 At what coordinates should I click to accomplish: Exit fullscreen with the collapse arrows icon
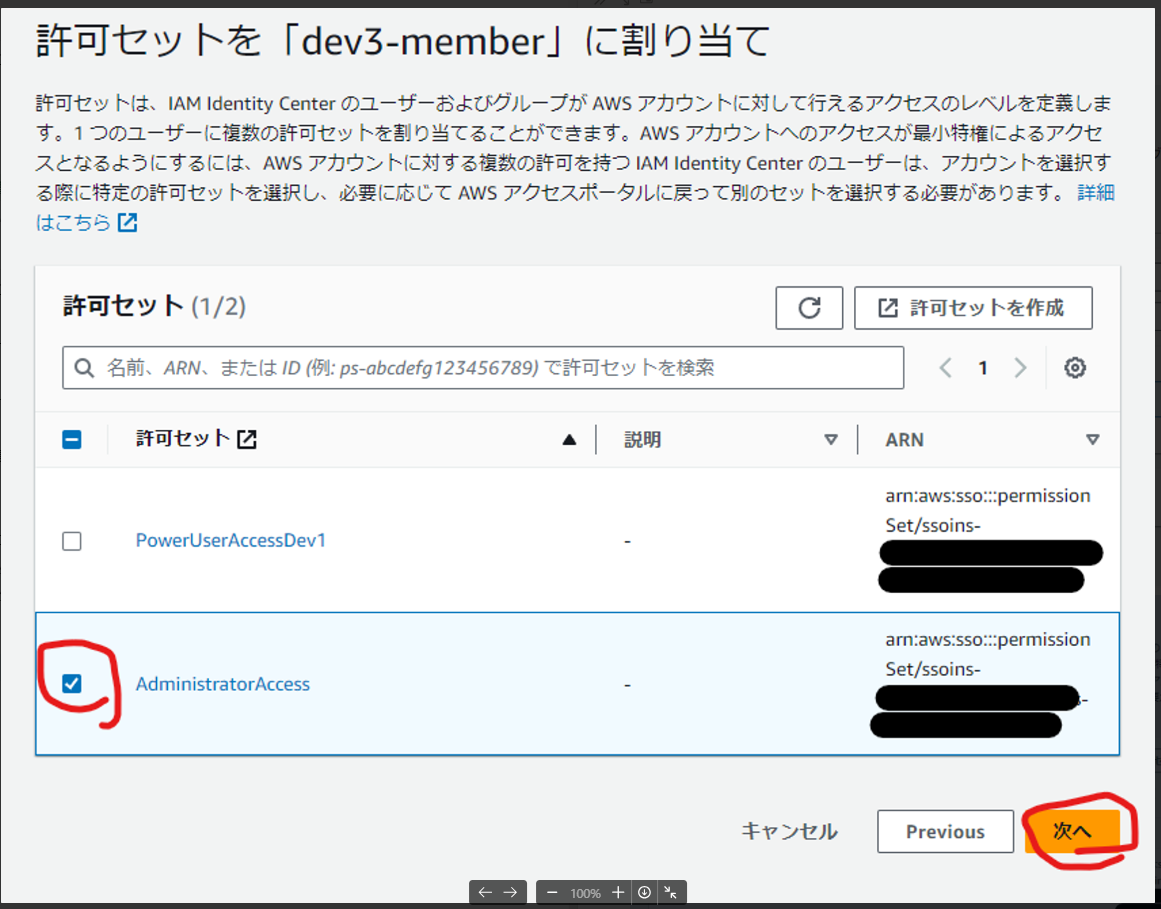[670, 893]
